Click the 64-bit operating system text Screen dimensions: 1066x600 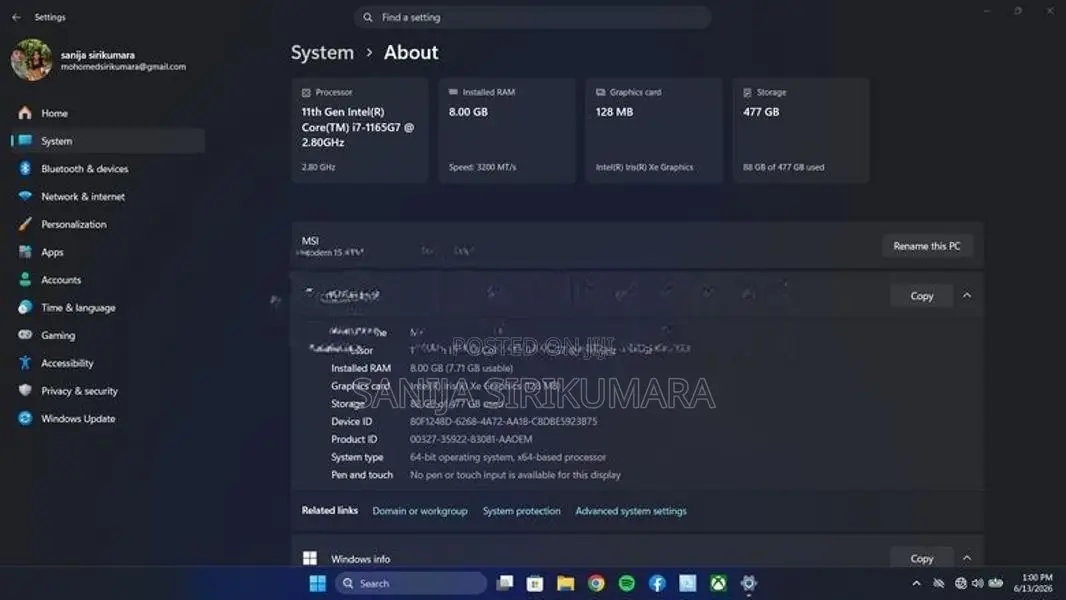(507, 457)
